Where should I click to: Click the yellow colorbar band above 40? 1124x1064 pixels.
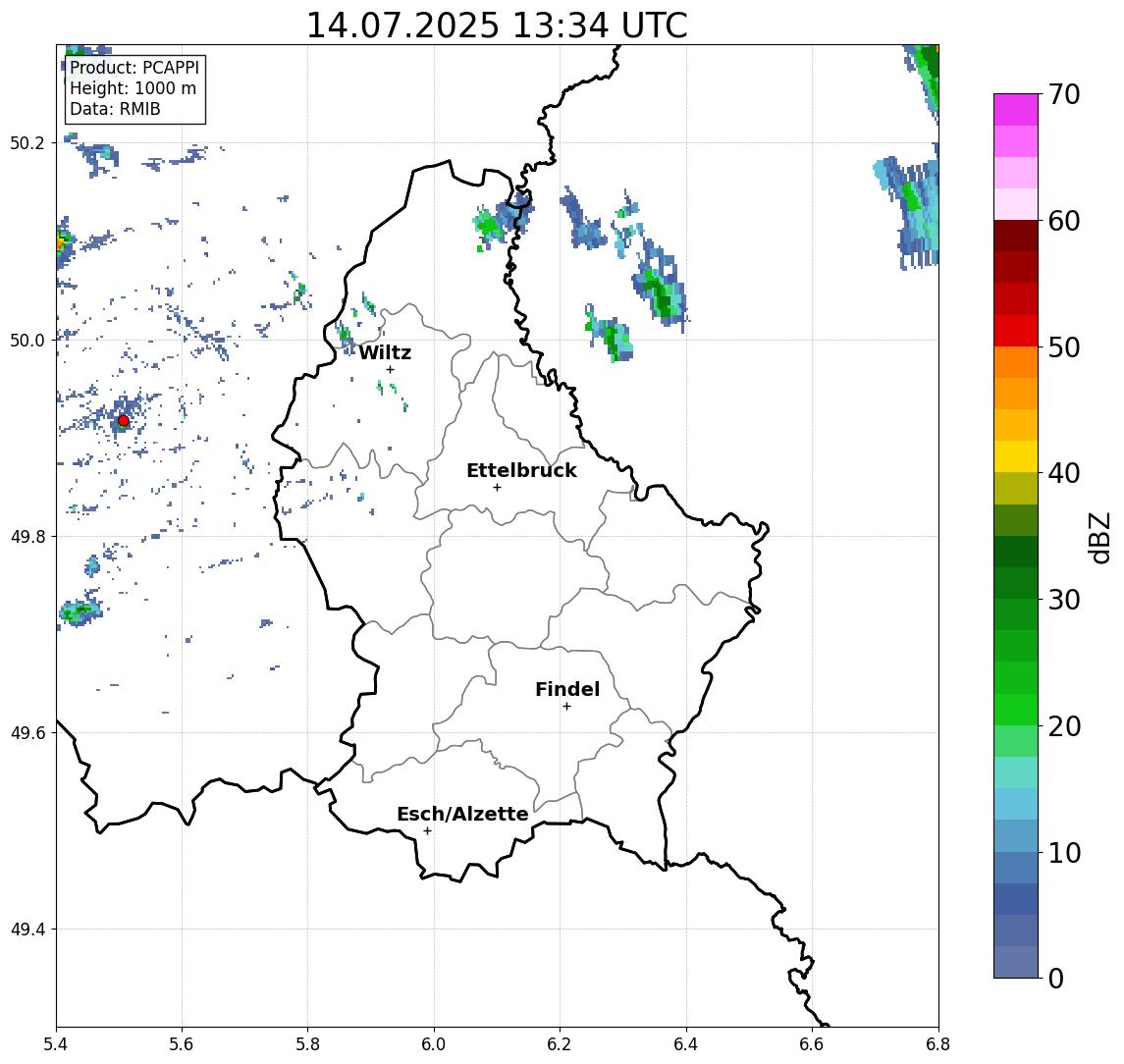click(x=1016, y=456)
